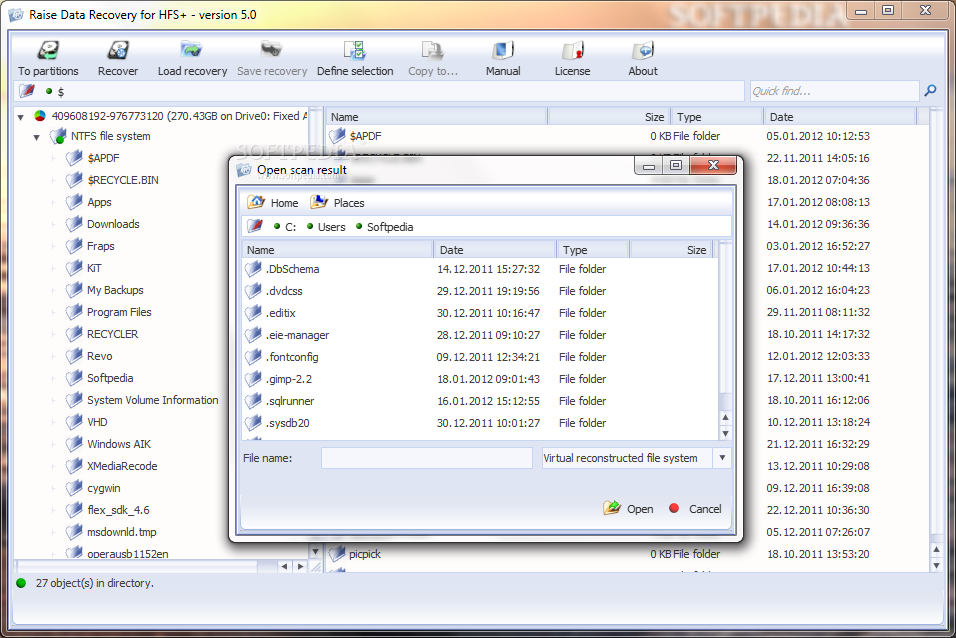Select My Backups in the folder tree
This screenshot has height=638, width=956.
[115, 290]
